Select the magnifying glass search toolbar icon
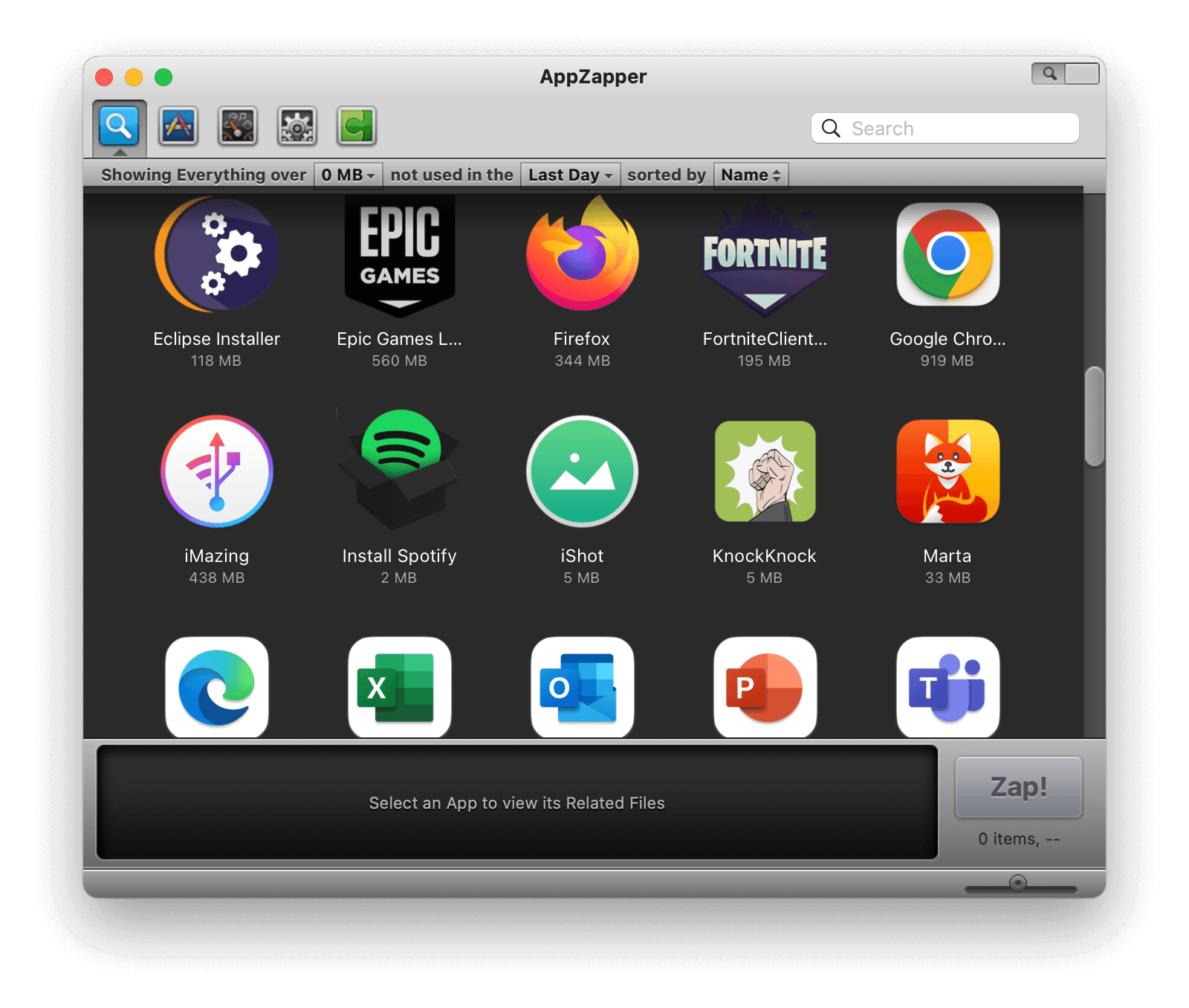The height and width of the screenshot is (1008, 1189). [x=119, y=126]
